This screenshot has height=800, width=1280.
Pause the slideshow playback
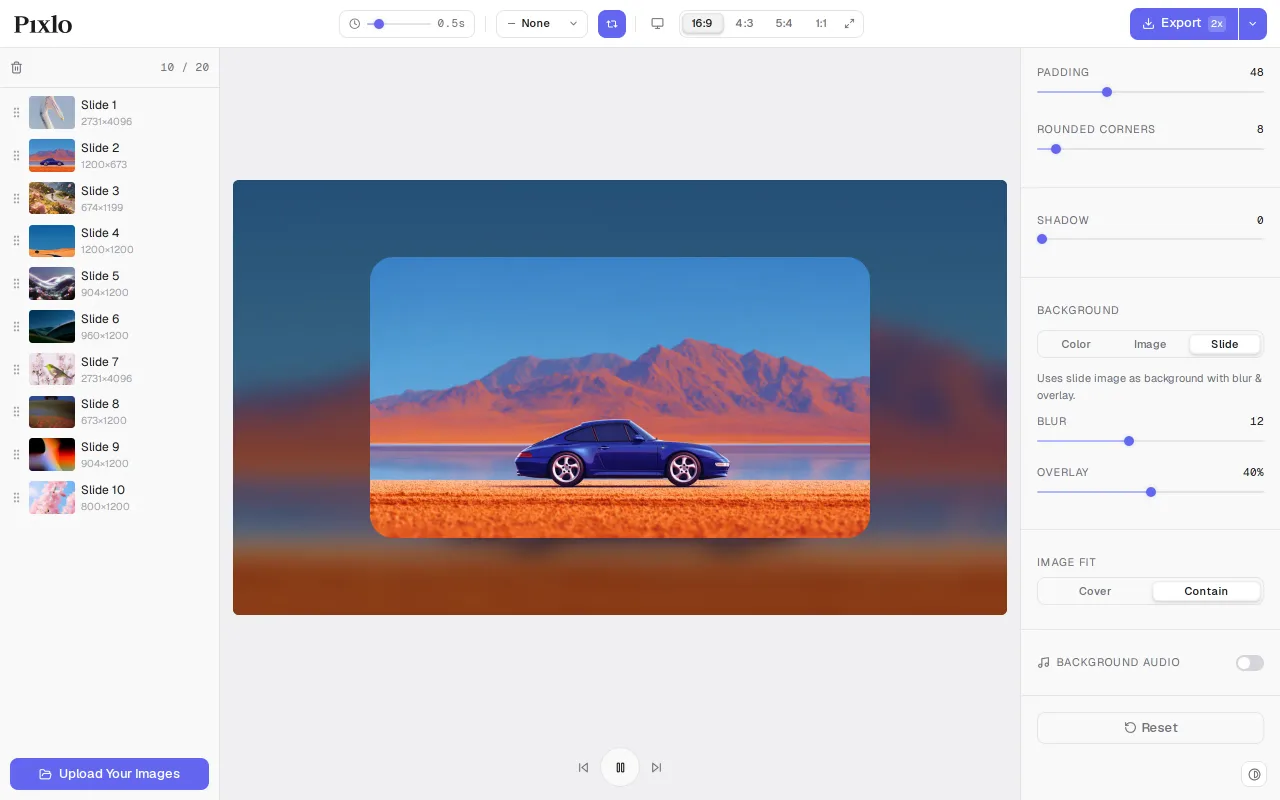pos(620,768)
